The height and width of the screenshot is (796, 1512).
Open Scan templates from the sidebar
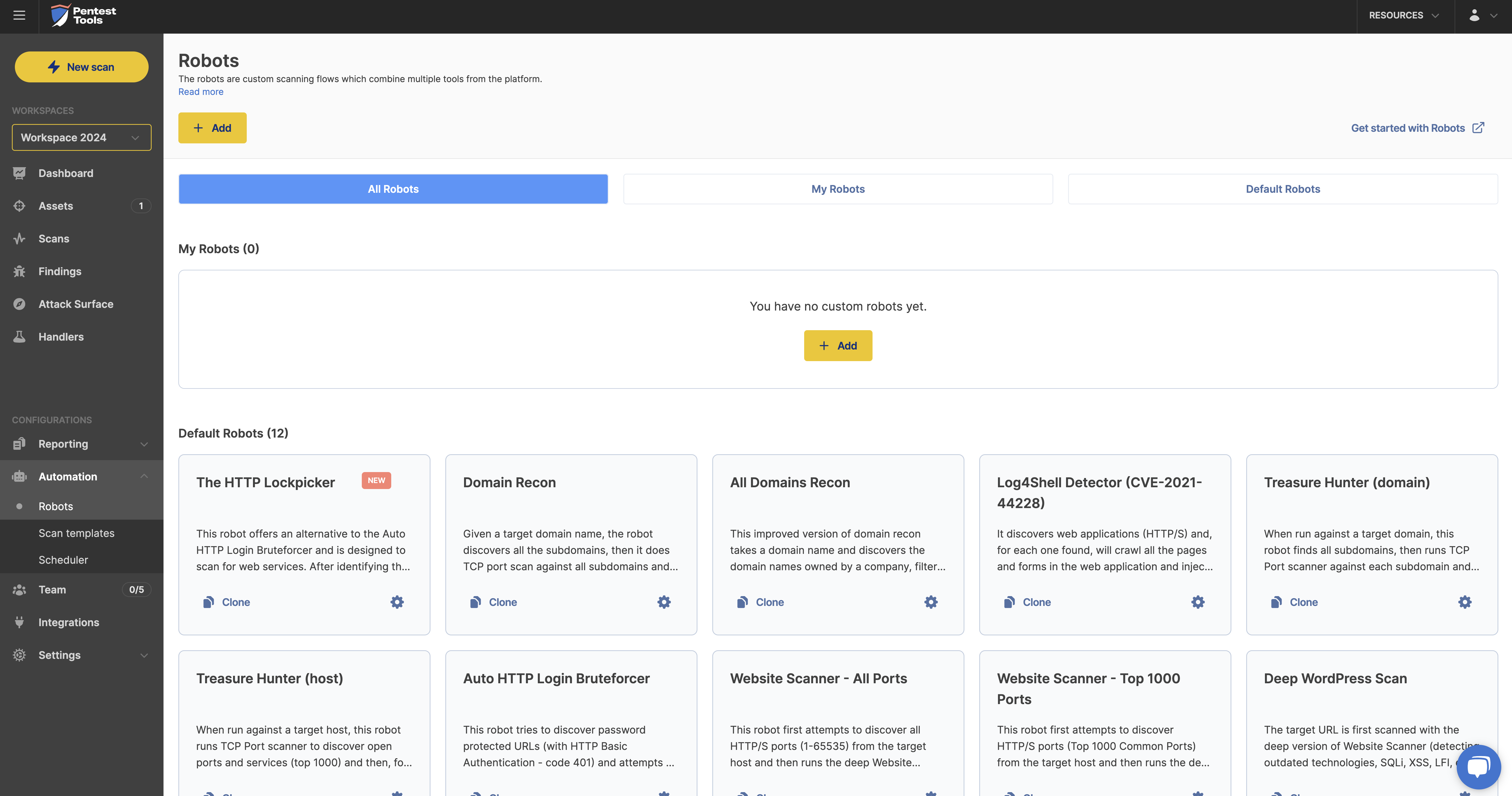[76, 533]
